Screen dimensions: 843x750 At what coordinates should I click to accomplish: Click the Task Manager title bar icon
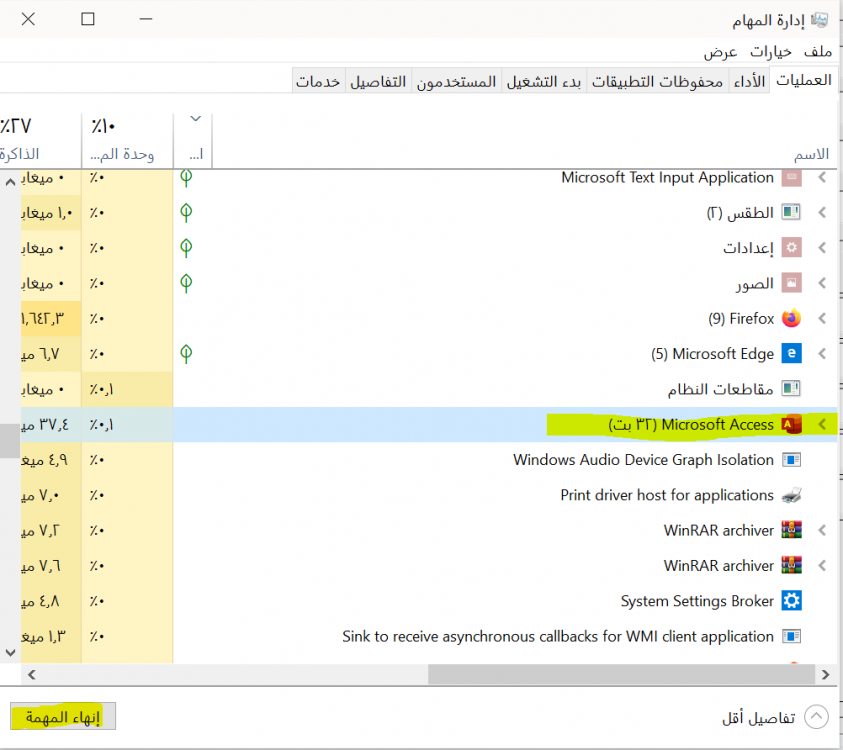[x=819, y=20]
